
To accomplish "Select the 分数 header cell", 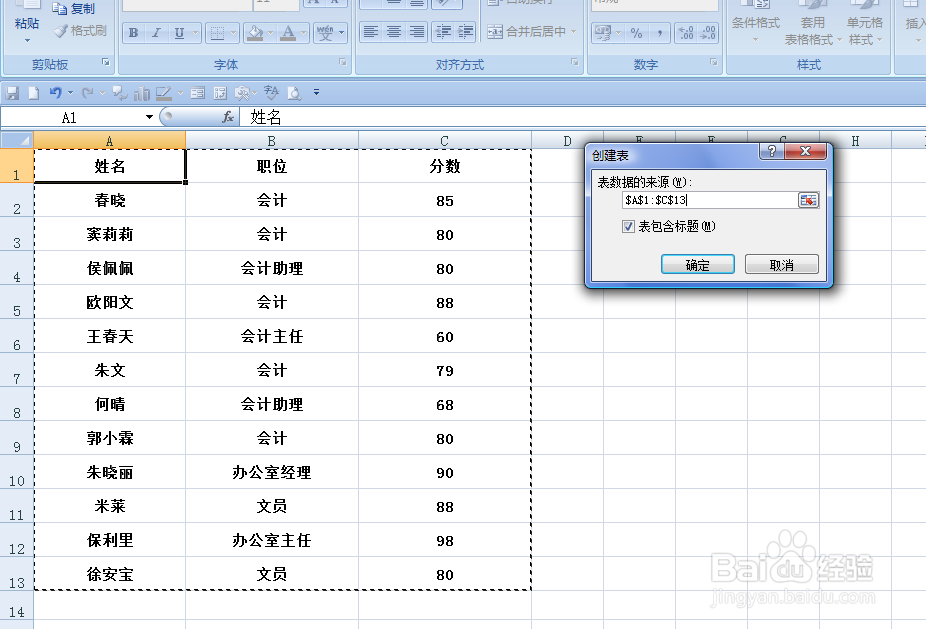I will pyautogui.click(x=445, y=166).
